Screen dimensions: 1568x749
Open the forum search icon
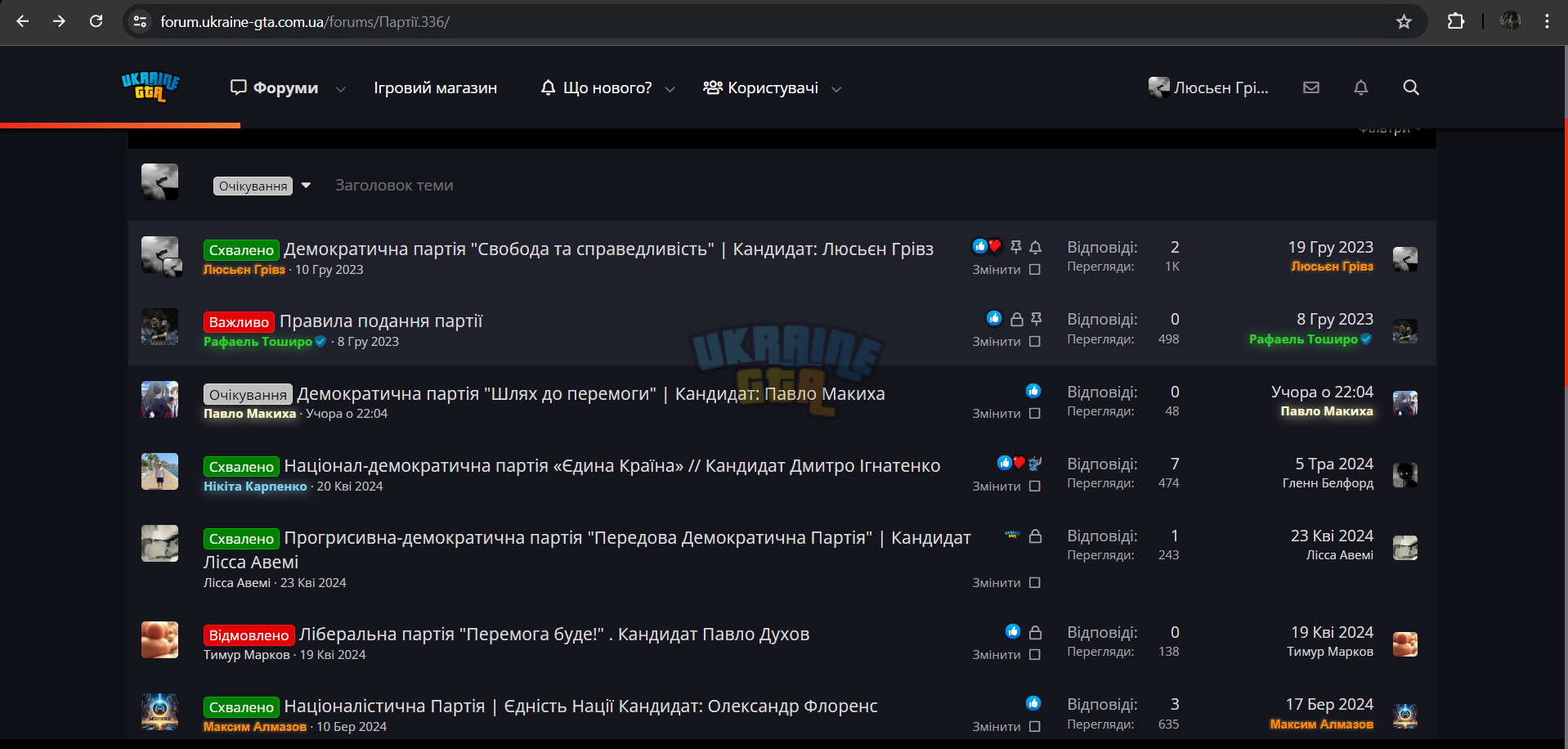click(x=1411, y=87)
